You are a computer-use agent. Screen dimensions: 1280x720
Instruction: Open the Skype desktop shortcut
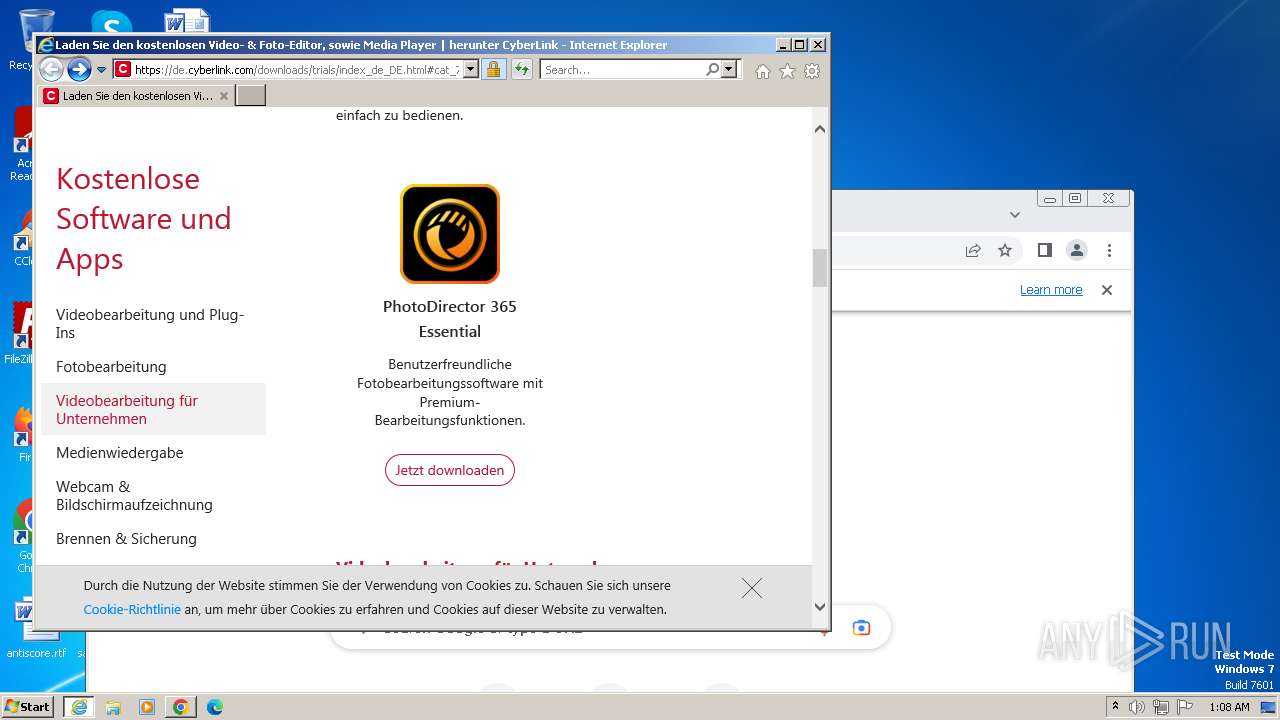(x=111, y=20)
